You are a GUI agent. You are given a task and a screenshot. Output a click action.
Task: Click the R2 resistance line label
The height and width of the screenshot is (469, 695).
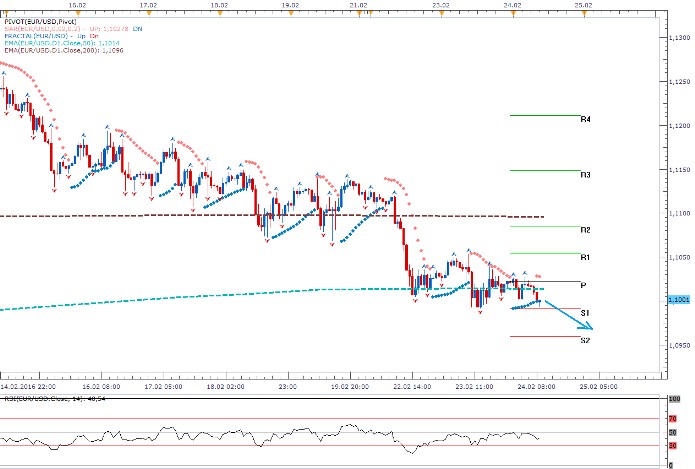[x=586, y=230]
